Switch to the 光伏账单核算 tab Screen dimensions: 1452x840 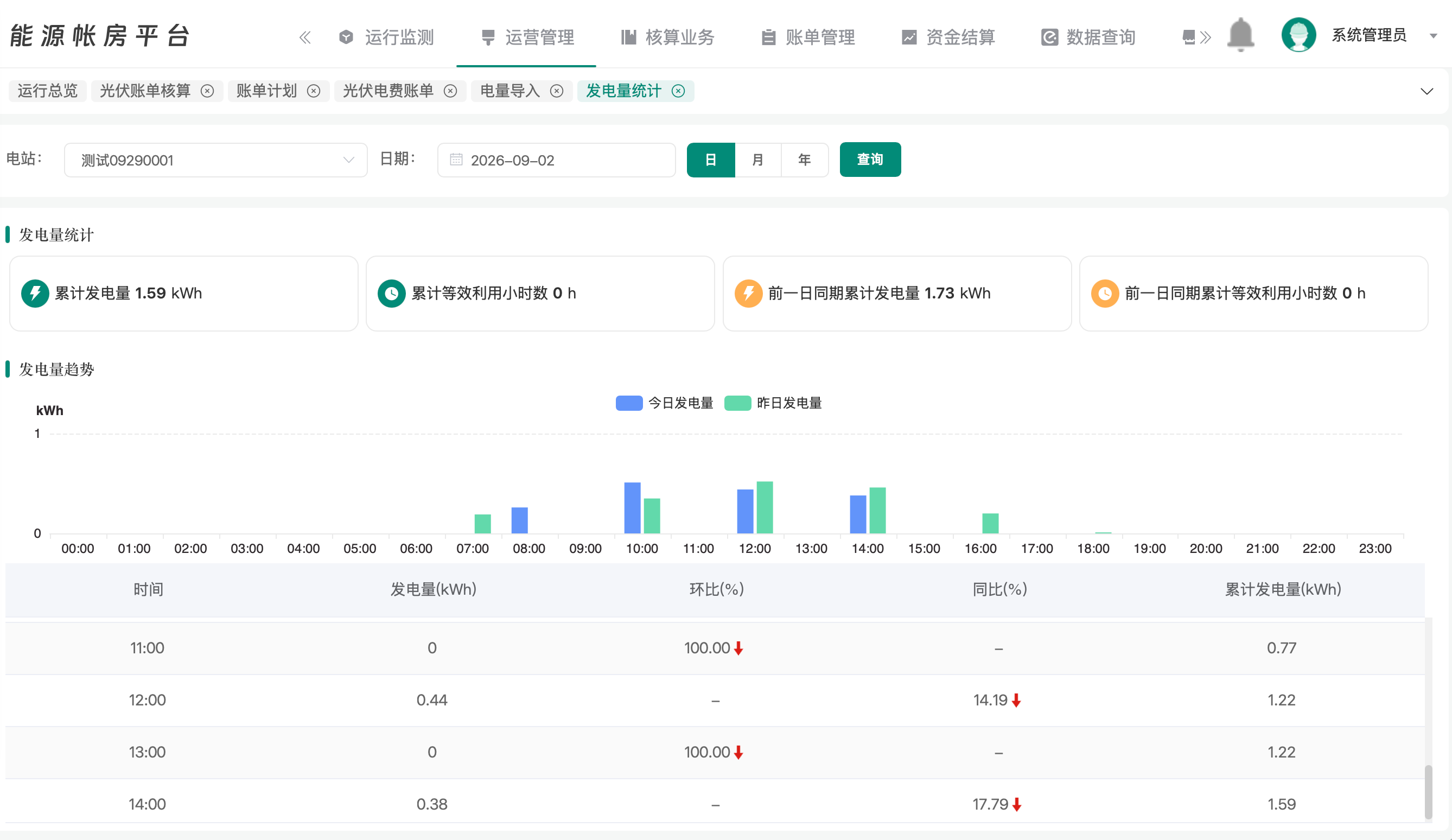tap(145, 91)
